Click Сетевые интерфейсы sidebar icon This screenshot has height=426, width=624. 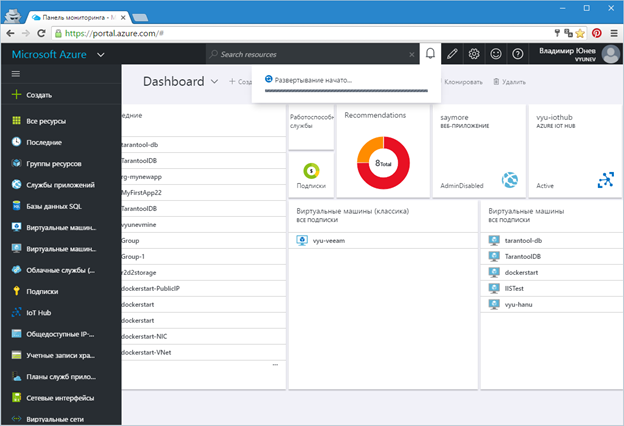(x=16, y=397)
